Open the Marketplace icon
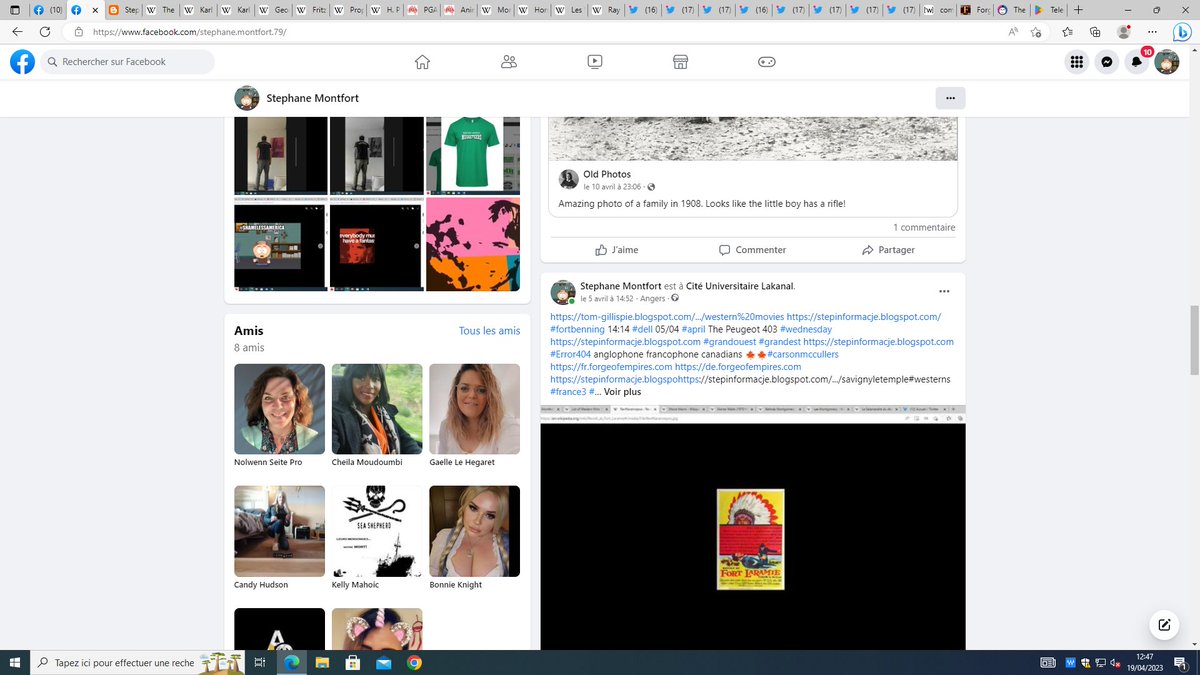The width and height of the screenshot is (1200, 675). pos(680,62)
